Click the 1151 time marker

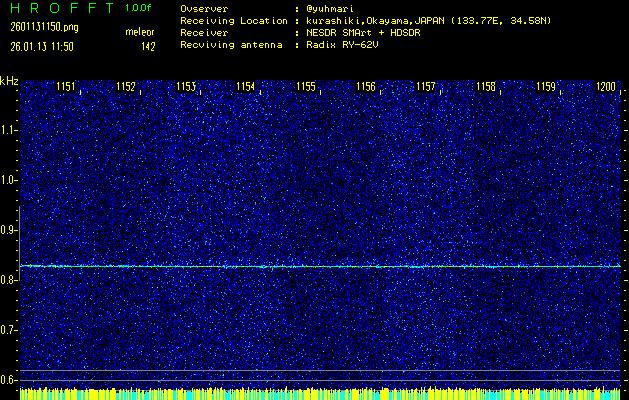66,87
